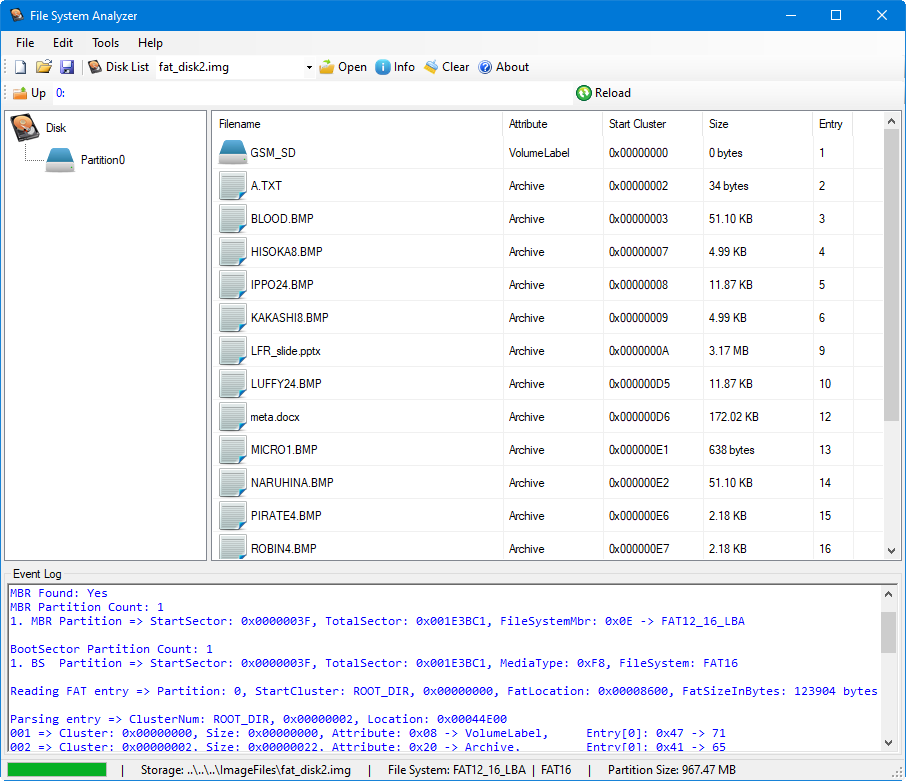
Task: Click the GSM_SD volume label icon
Action: coord(233,153)
